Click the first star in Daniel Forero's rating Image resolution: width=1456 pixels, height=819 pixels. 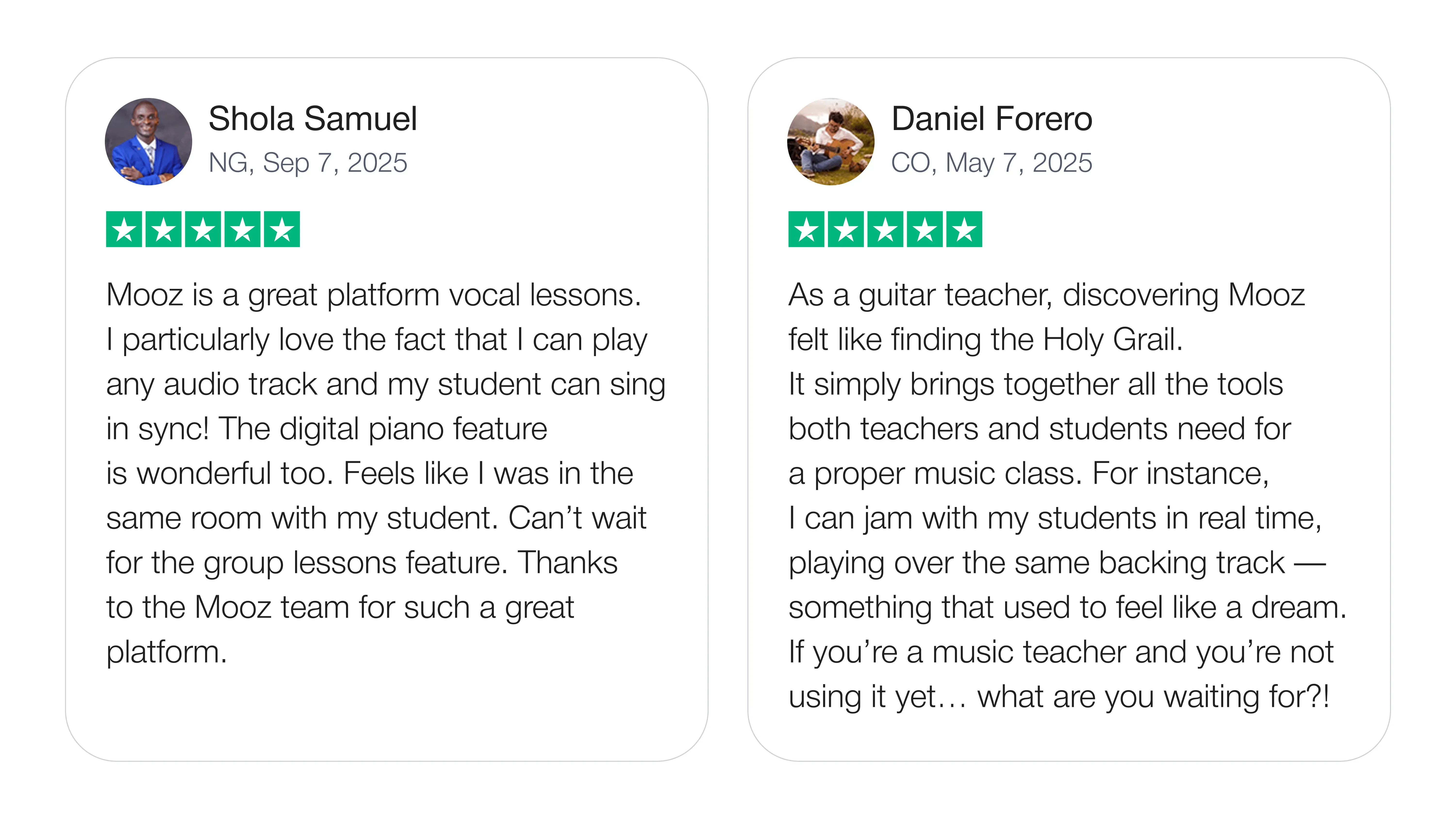point(807,229)
